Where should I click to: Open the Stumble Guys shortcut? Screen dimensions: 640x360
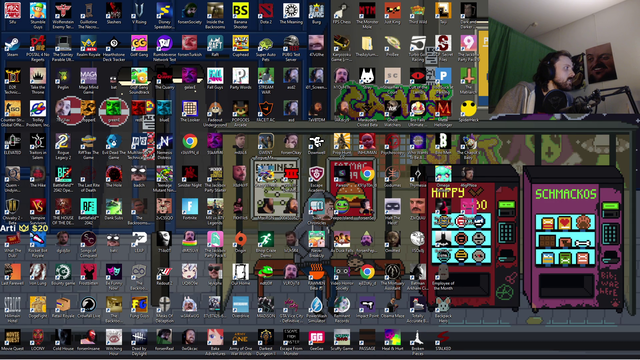38,11
